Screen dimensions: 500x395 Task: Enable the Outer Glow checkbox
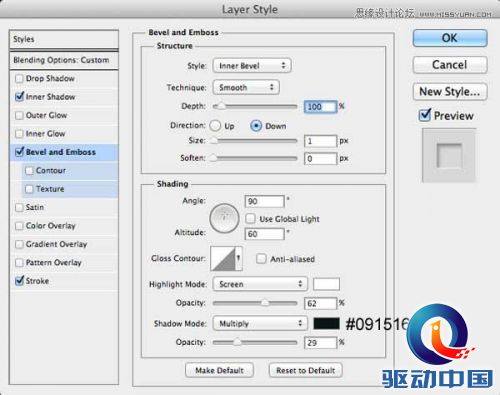[x=19, y=115]
